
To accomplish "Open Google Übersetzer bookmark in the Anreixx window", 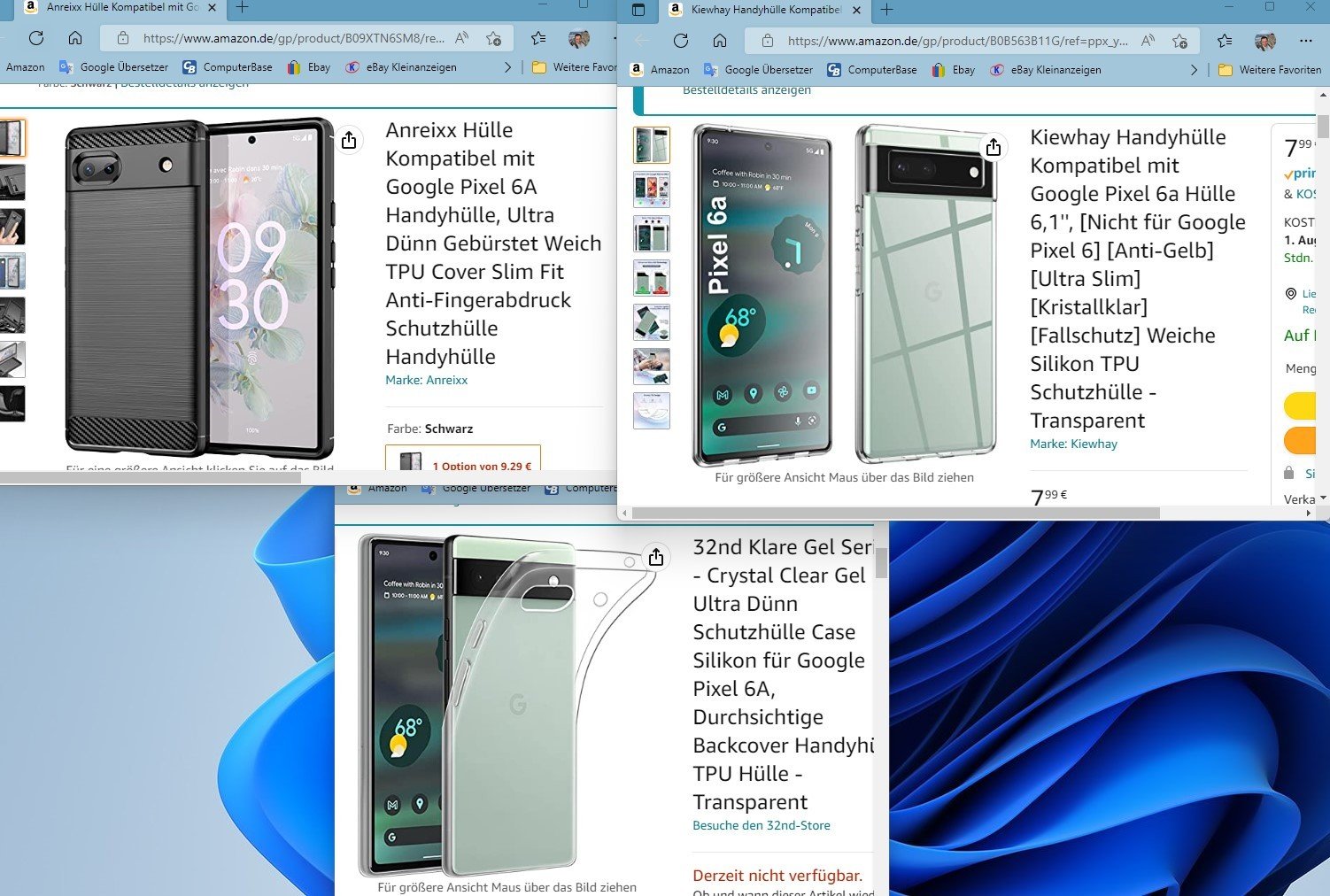I will pos(113,67).
